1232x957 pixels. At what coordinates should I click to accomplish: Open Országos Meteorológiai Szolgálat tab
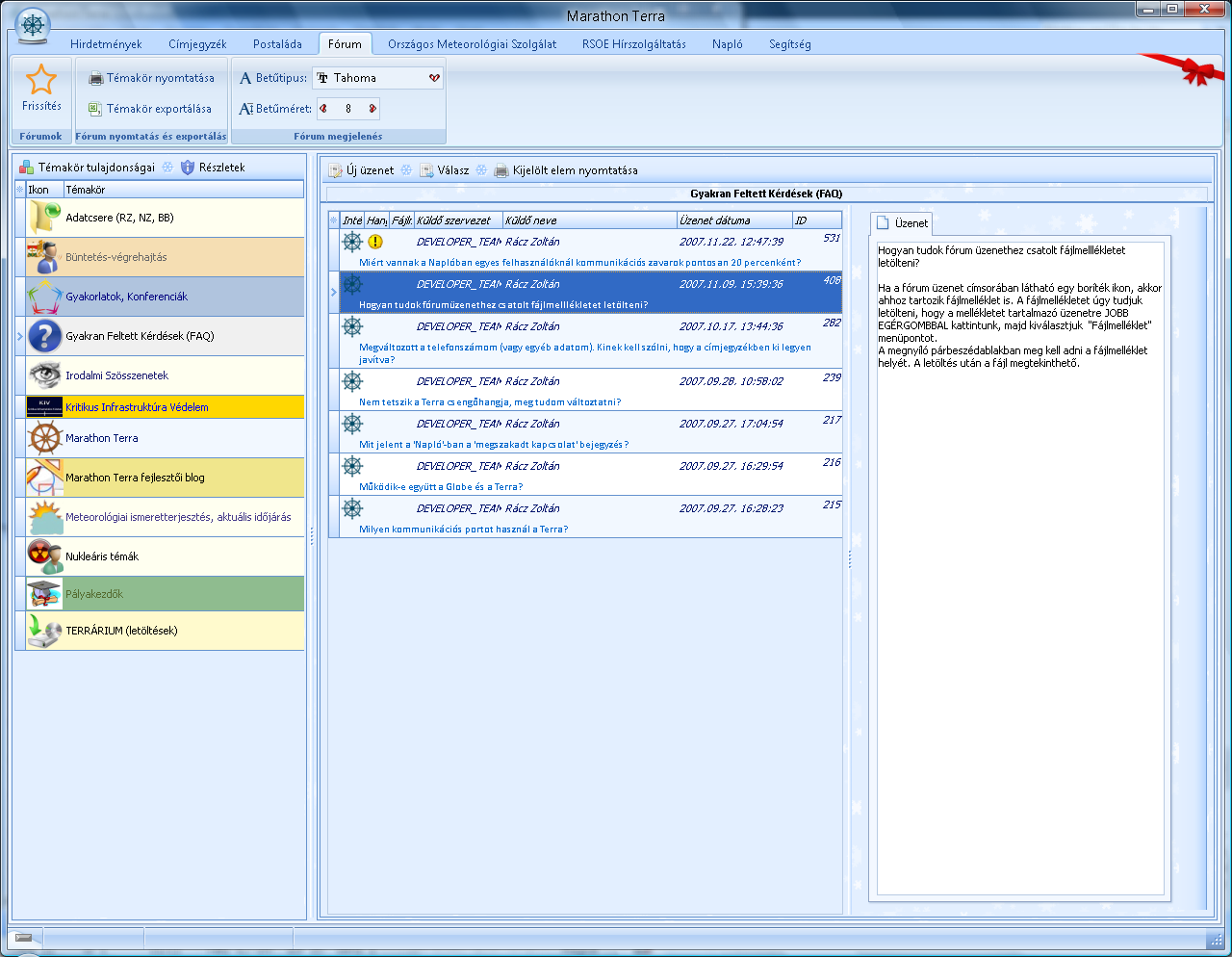(473, 44)
